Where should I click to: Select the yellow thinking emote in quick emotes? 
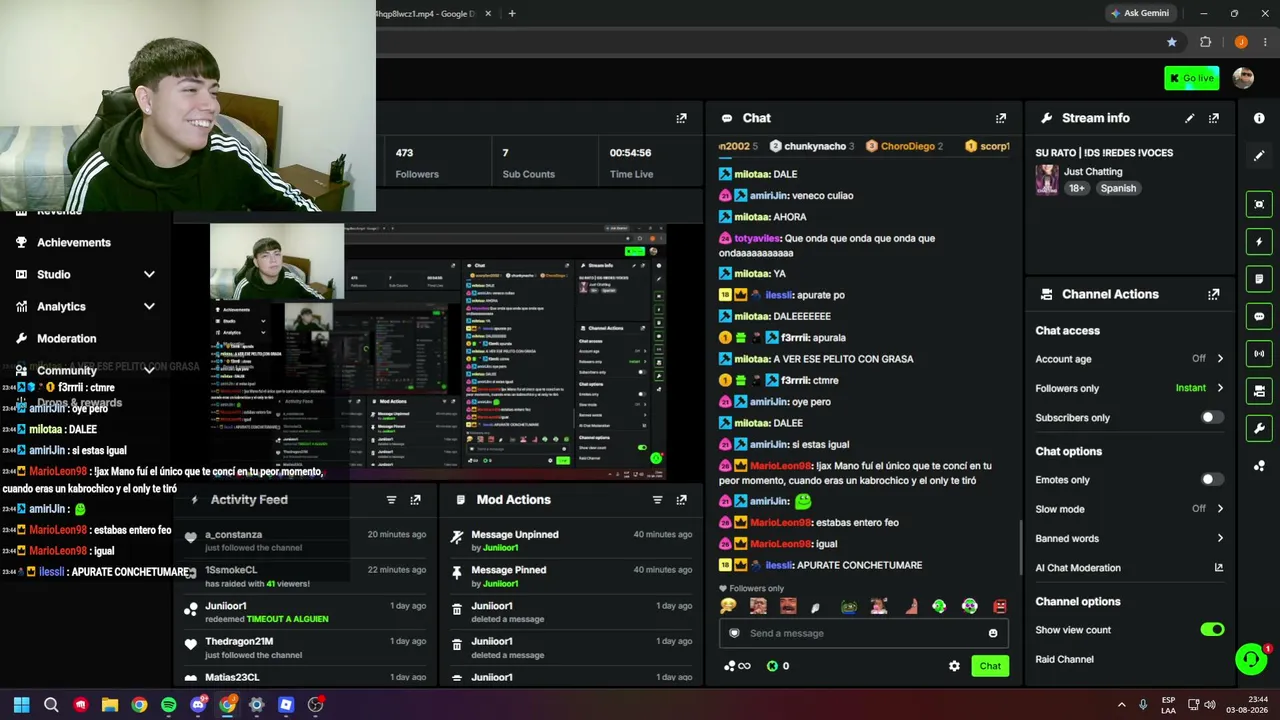click(x=728, y=606)
